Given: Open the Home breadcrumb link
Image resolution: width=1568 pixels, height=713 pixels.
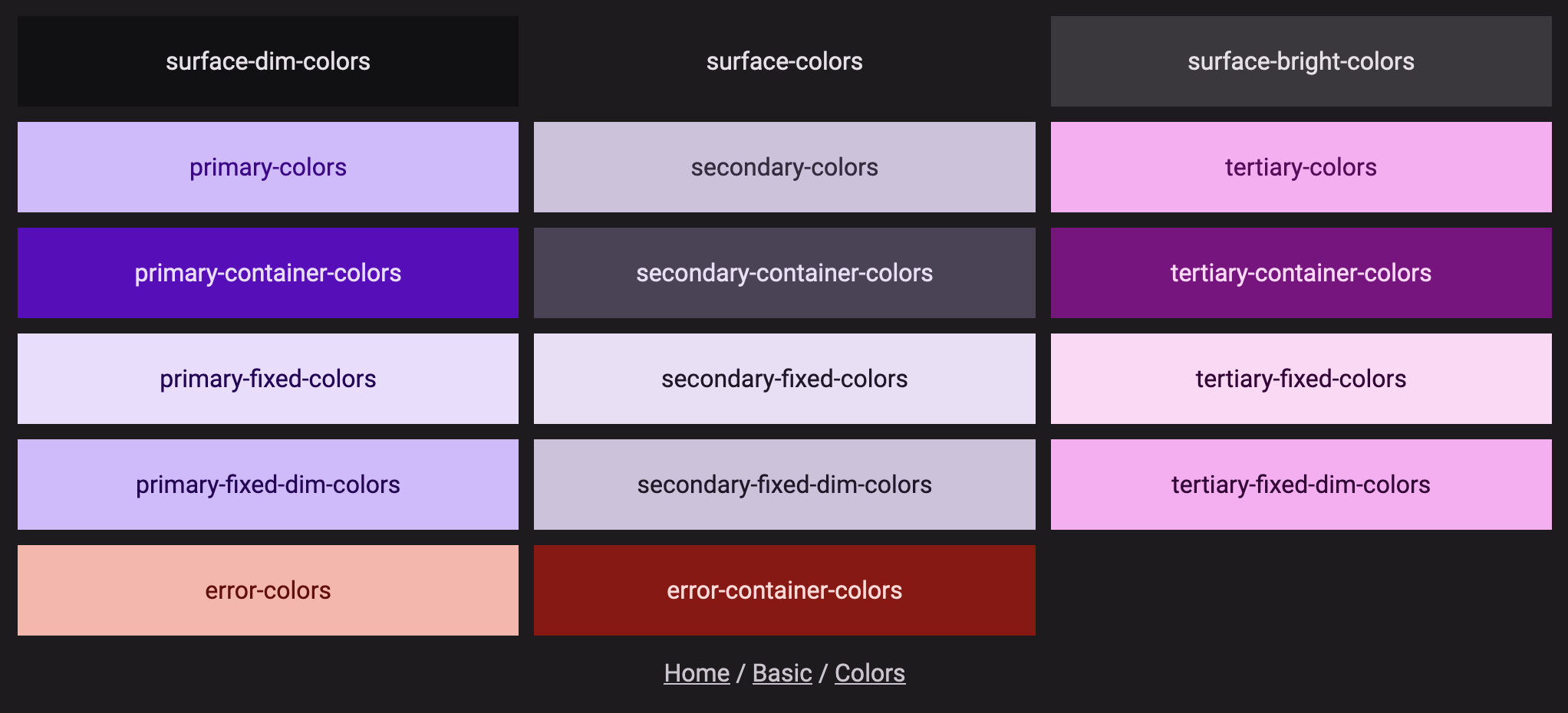Looking at the screenshot, I should tap(697, 673).
